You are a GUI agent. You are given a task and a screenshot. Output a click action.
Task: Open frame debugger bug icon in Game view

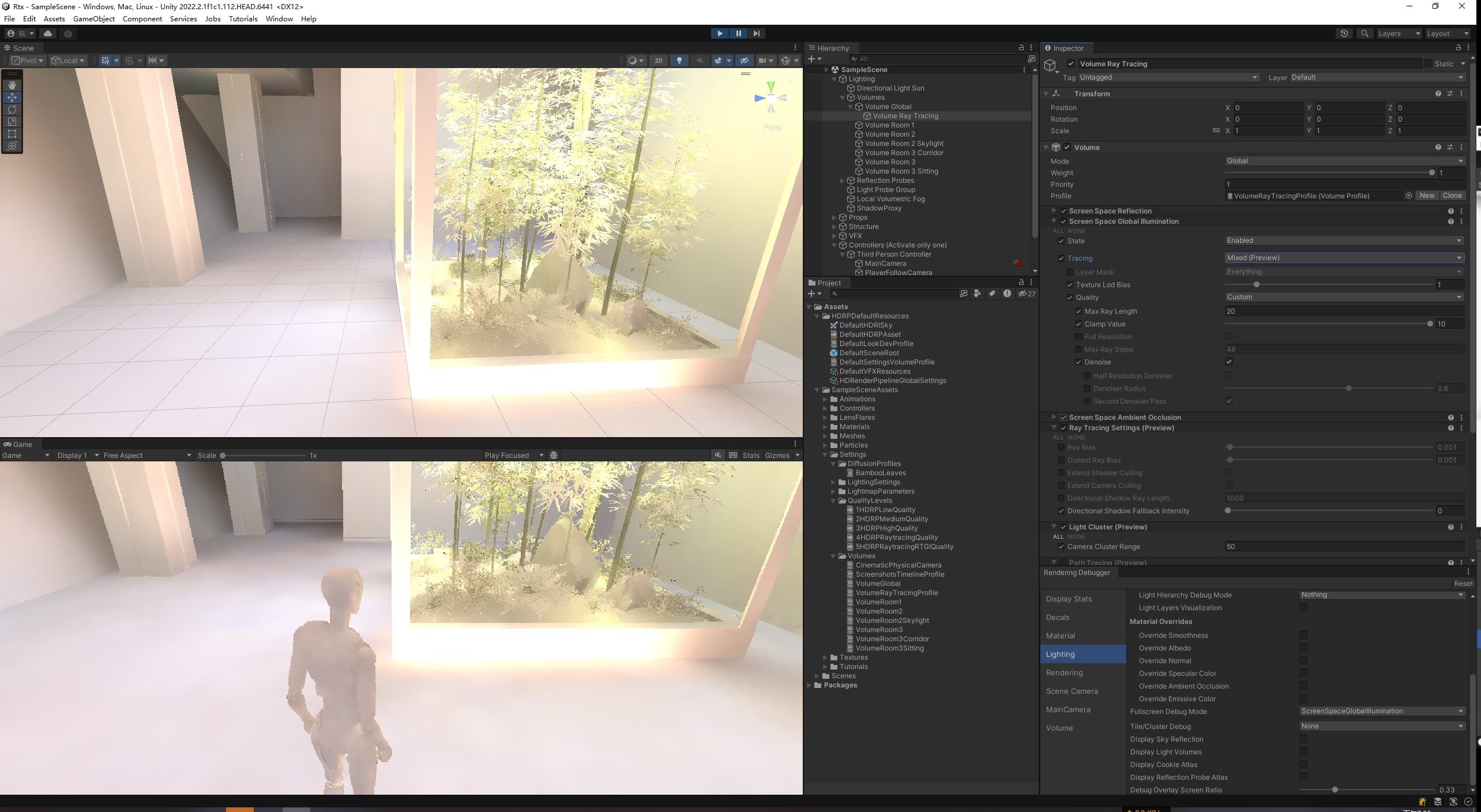point(554,455)
